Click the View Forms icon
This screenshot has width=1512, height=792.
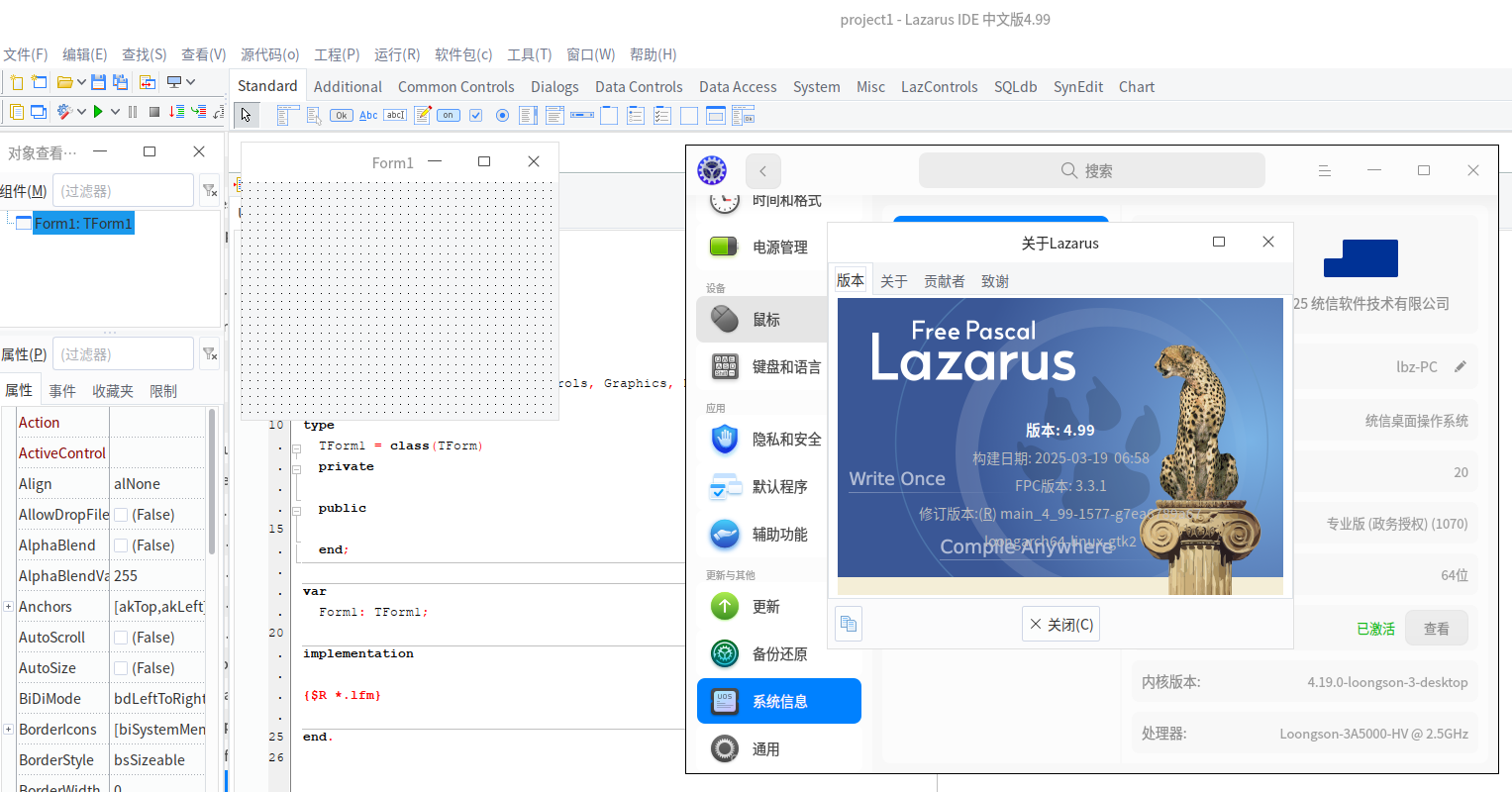pos(39,112)
